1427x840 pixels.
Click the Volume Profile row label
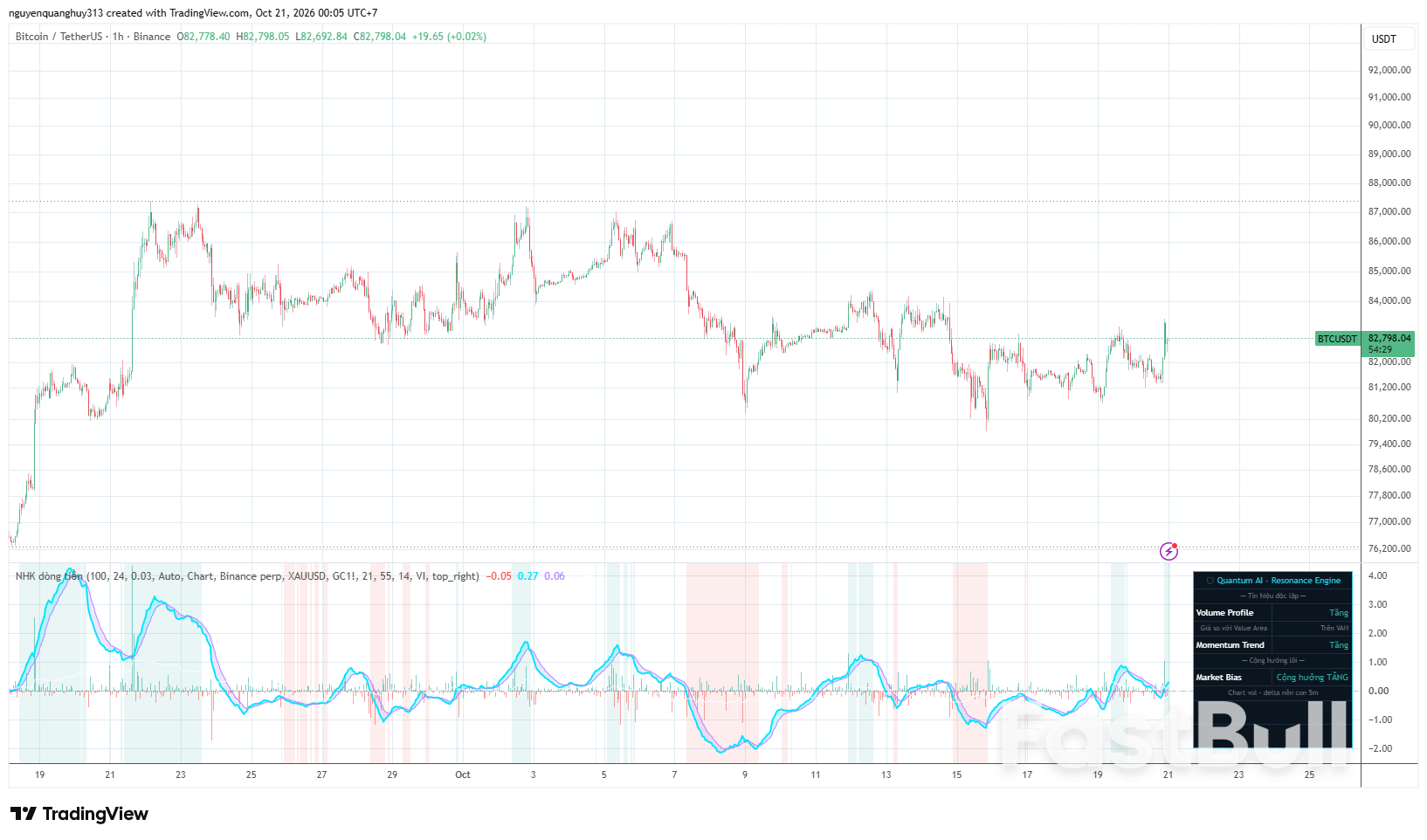point(1224,613)
